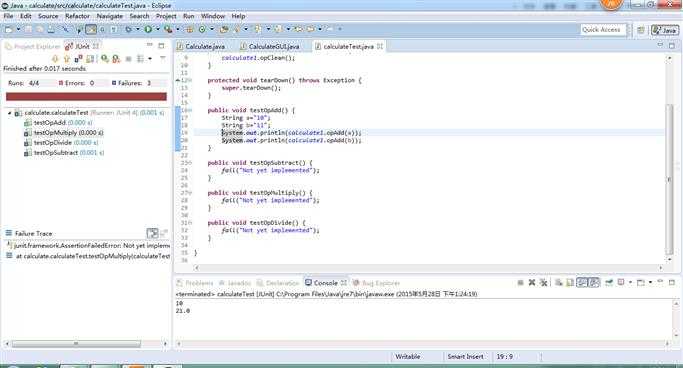
Task: Click the Quick Access search field
Action: [602, 30]
